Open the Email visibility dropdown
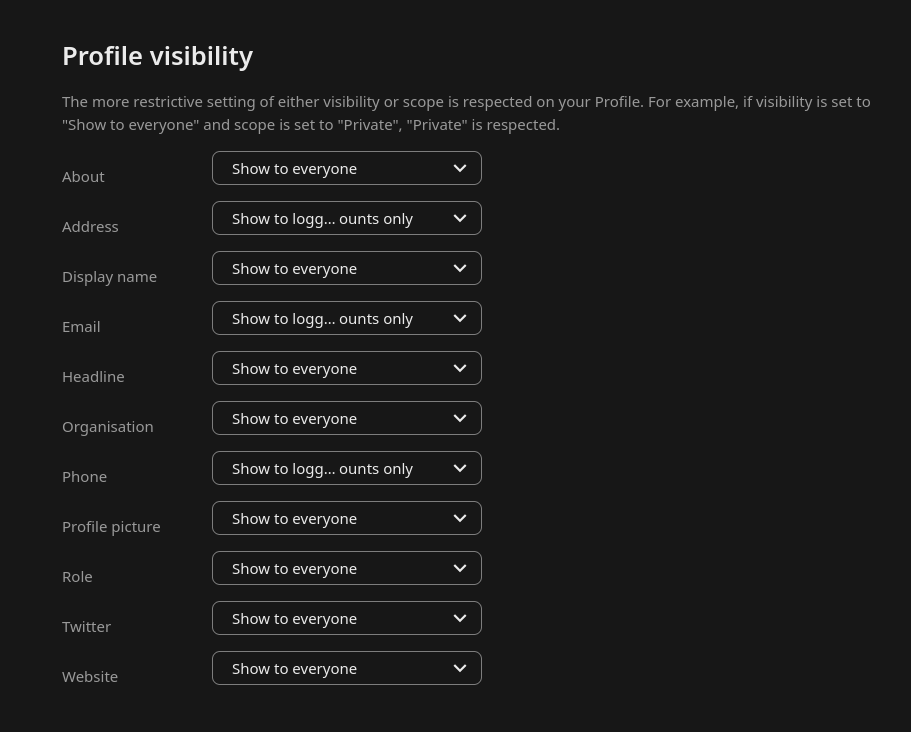 (x=346, y=318)
